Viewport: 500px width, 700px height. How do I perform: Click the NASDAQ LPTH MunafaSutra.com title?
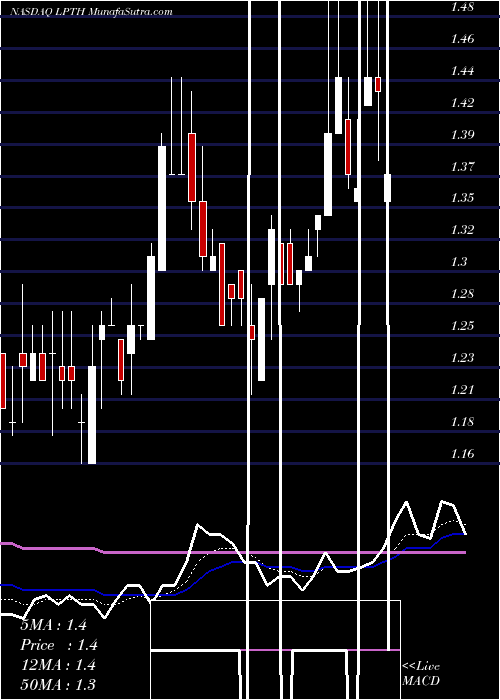(x=90, y=12)
